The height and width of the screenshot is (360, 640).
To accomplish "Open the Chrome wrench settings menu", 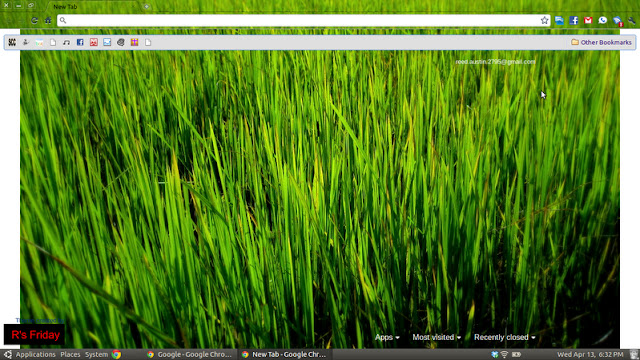I will (632, 20).
